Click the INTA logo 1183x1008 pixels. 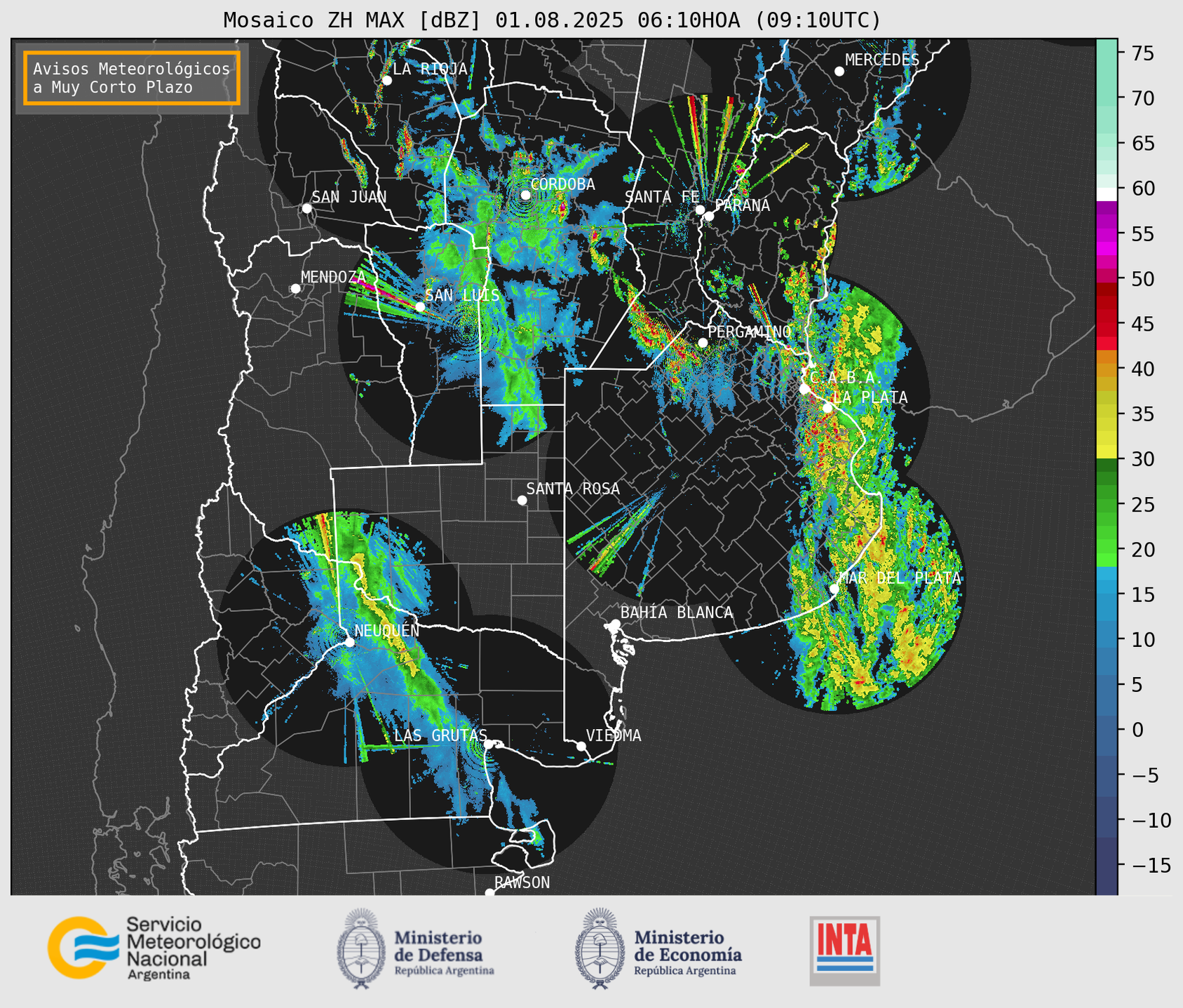[845, 951]
